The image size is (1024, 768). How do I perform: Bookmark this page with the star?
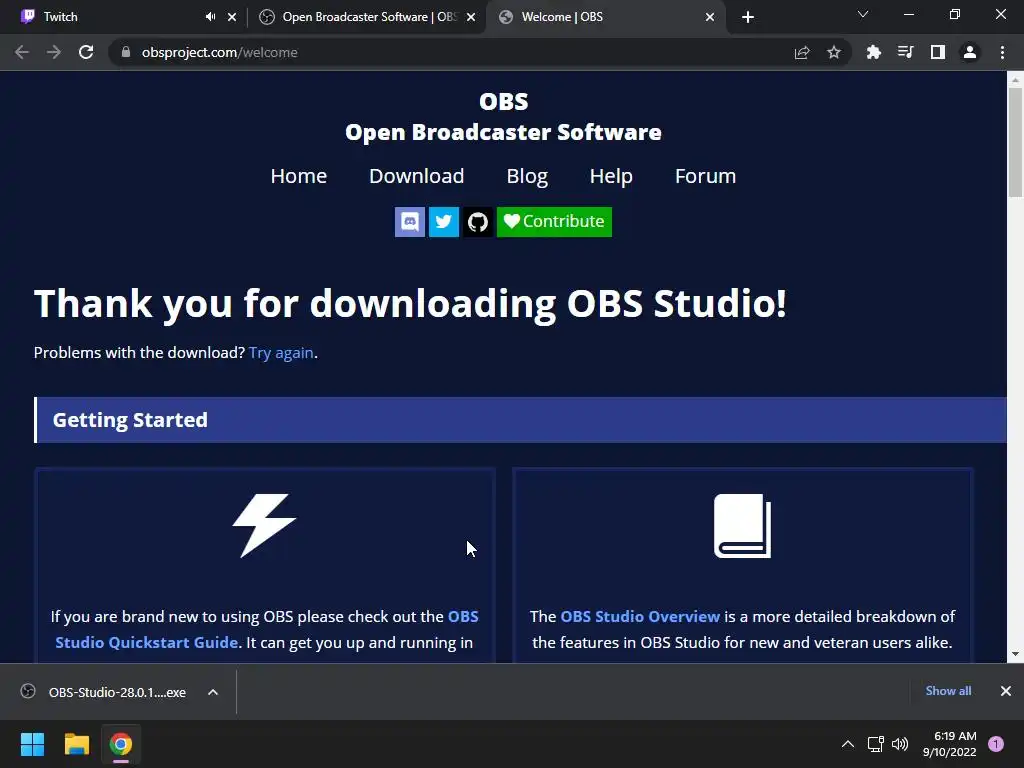pyautogui.click(x=834, y=52)
